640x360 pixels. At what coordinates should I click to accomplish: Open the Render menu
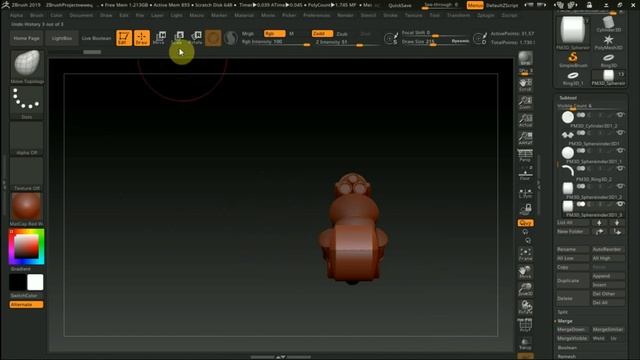345,15
